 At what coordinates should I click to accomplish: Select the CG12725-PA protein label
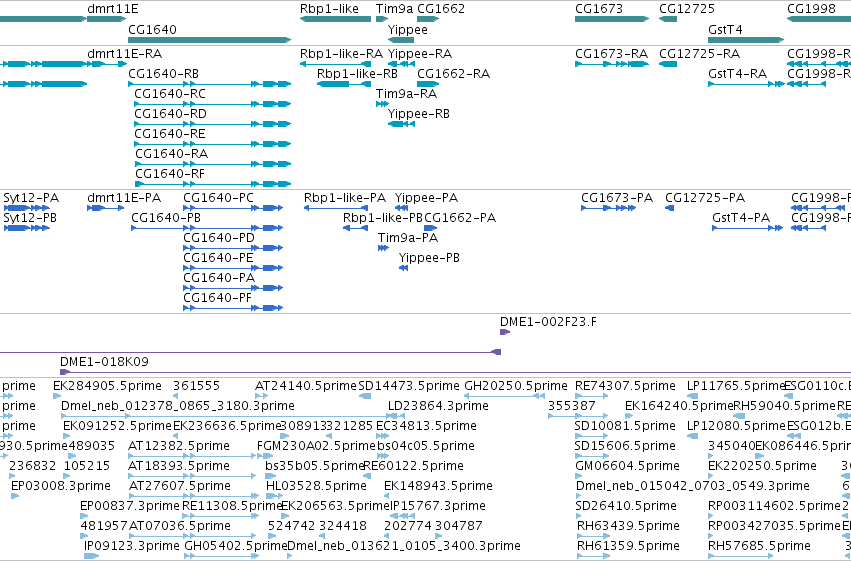click(705, 198)
